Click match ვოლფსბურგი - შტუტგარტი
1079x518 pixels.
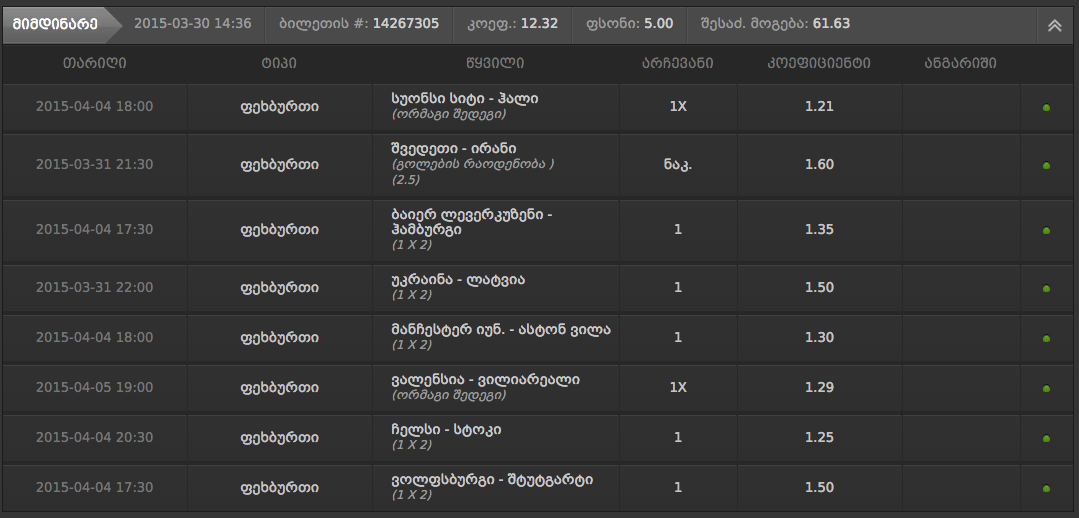pyautogui.click(x=492, y=480)
